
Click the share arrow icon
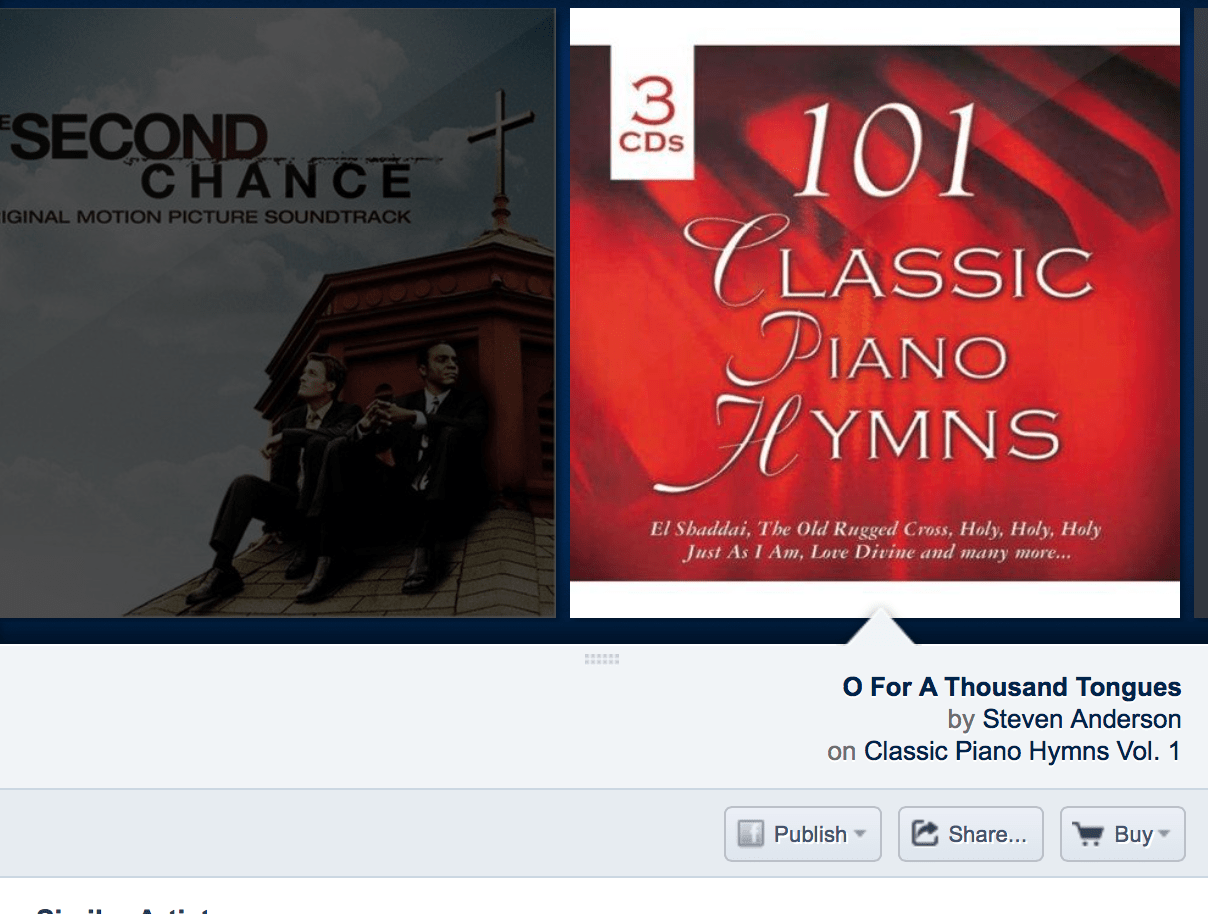[x=925, y=833]
